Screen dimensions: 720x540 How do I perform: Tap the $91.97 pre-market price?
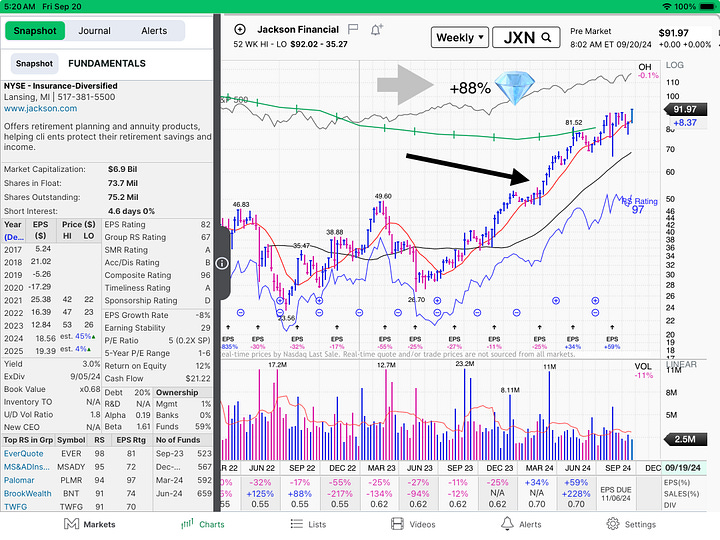pos(673,33)
